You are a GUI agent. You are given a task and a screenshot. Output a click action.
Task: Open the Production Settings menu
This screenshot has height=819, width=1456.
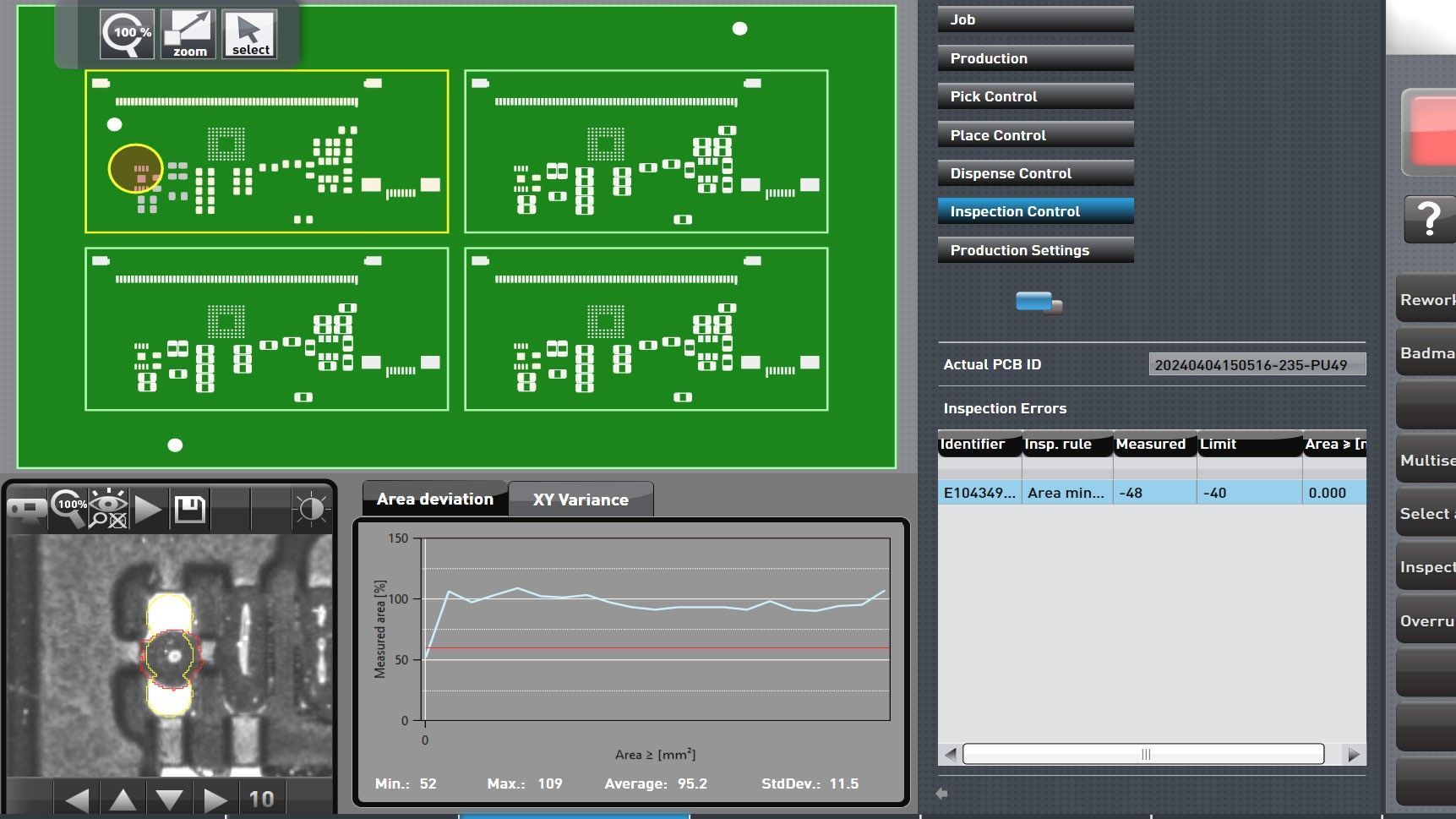pyautogui.click(x=1035, y=250)
